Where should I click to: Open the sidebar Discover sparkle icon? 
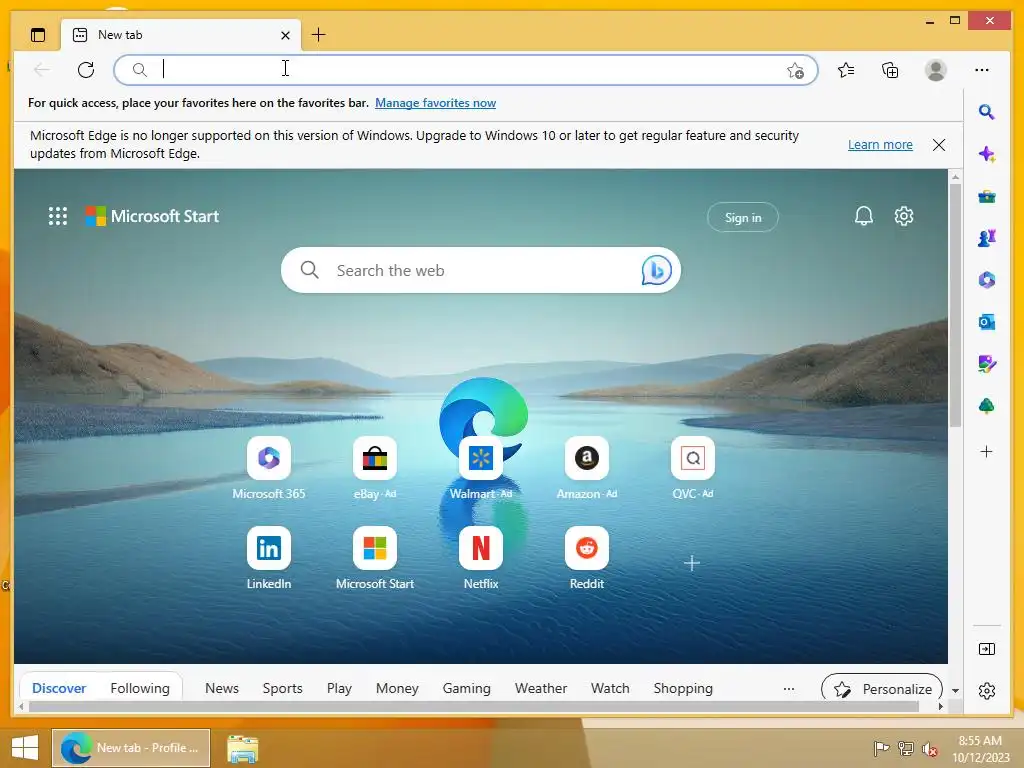pos(987,154)
